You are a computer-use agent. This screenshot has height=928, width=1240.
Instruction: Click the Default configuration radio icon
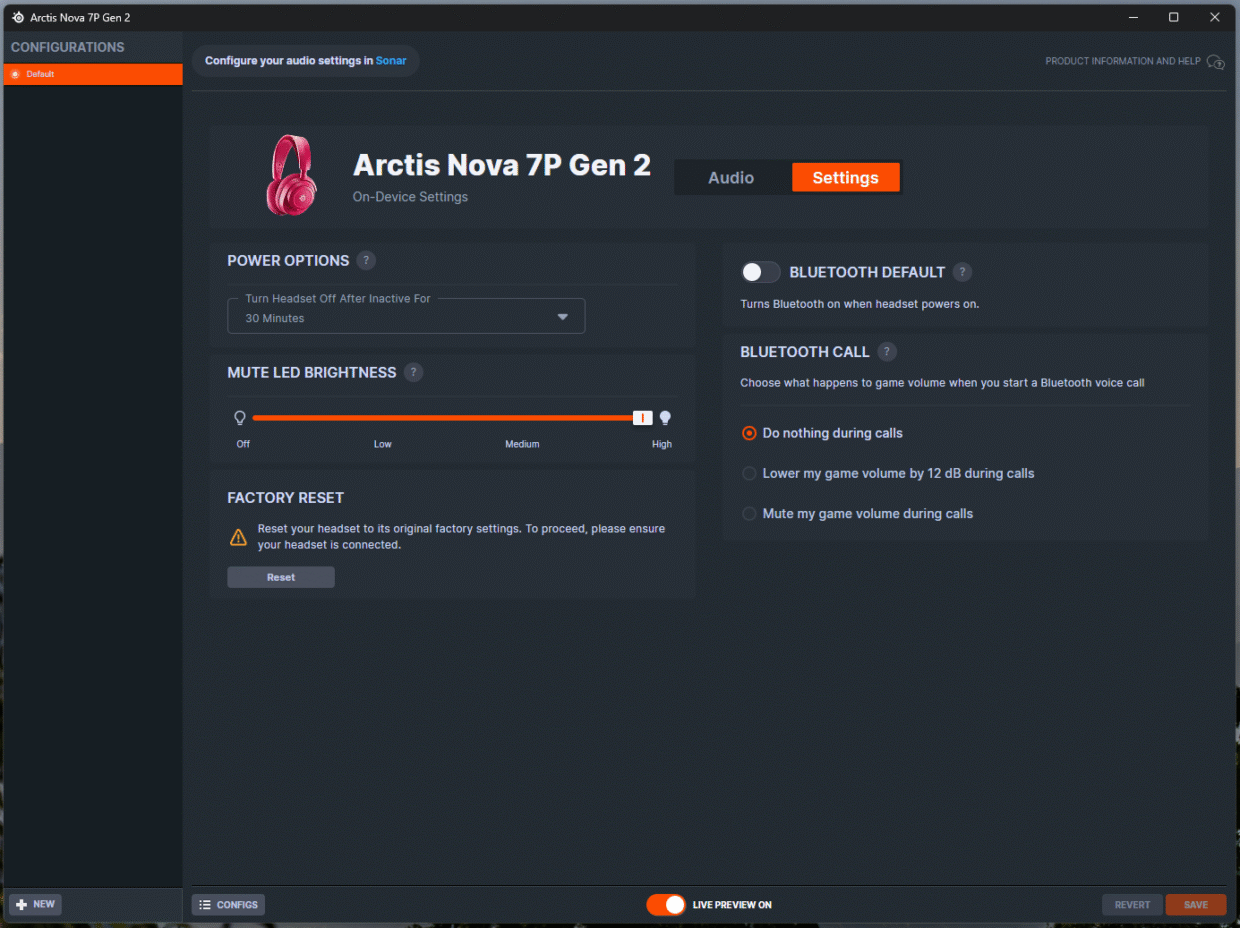tap(15, 75)
